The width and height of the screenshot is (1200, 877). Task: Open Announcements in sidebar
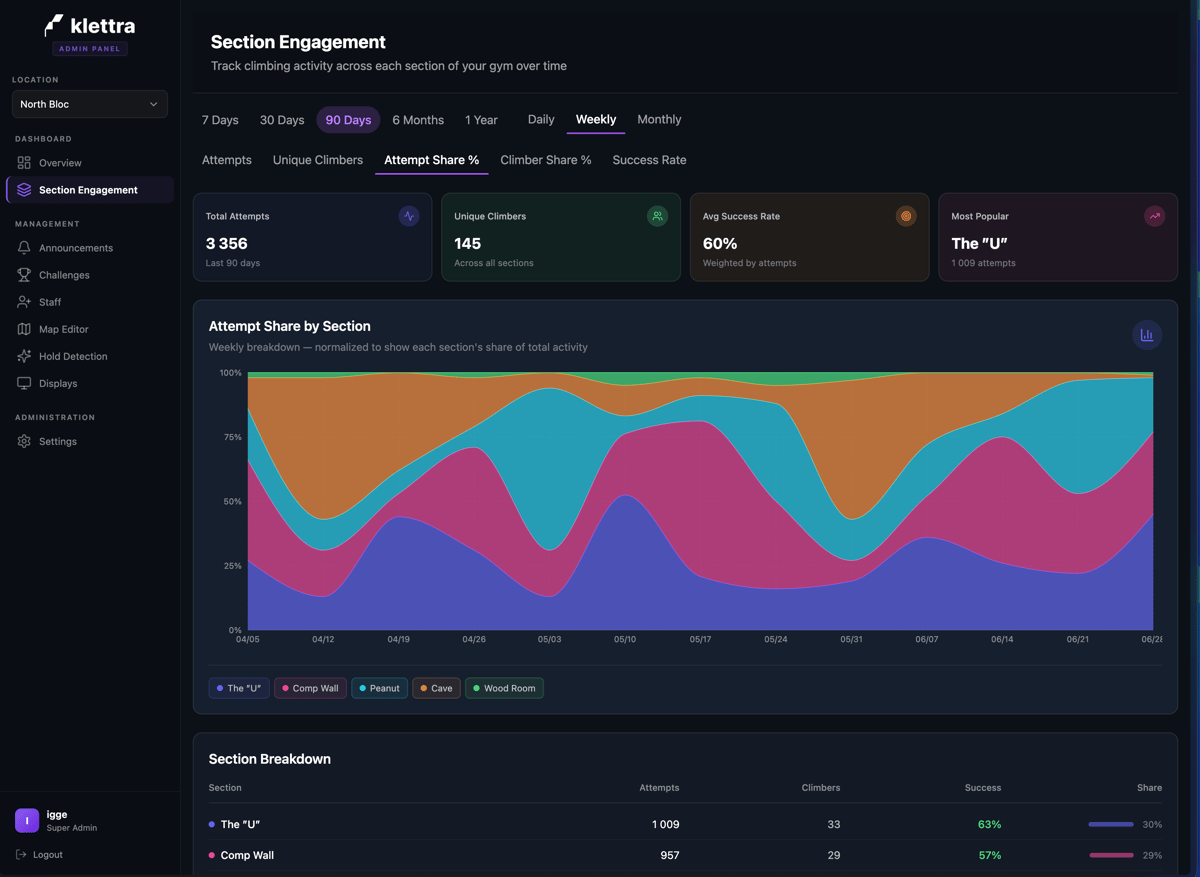pyautogui.click(x=90, y=248)
